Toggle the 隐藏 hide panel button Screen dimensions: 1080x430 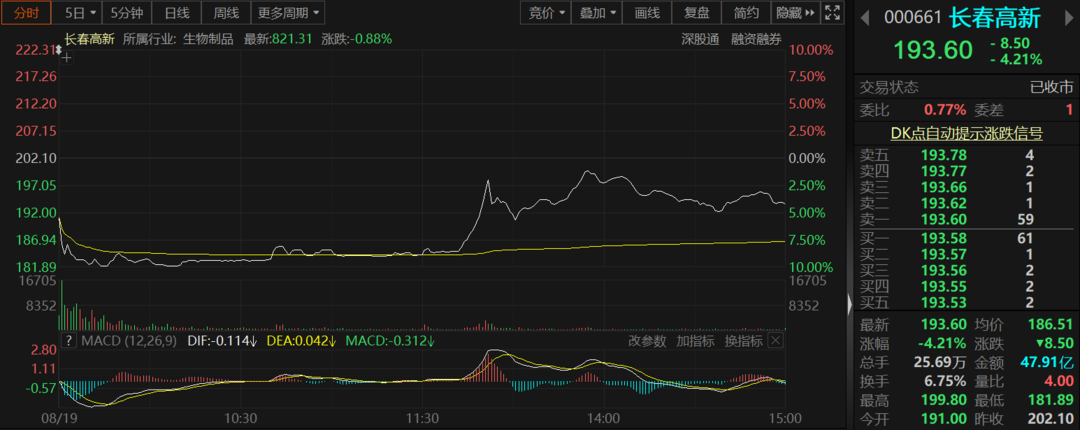792,13
